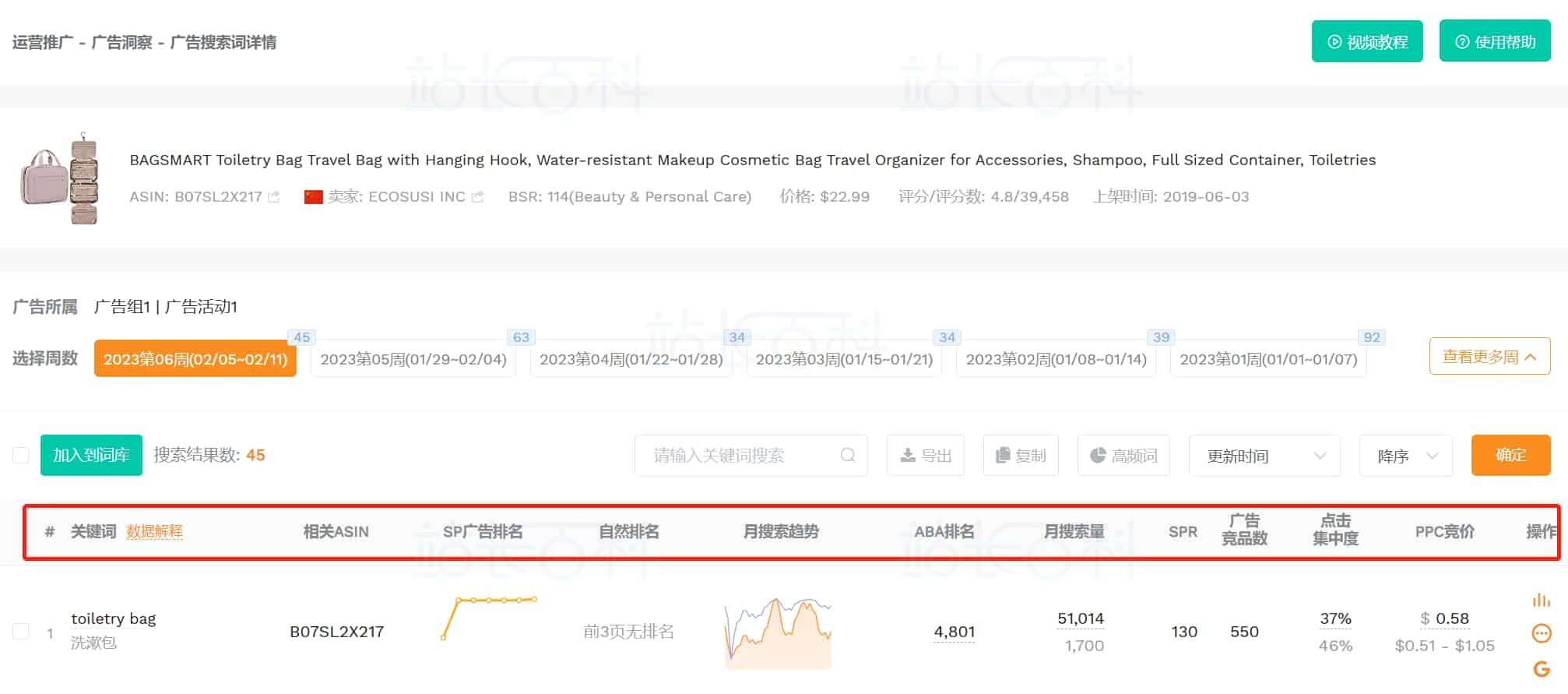Open external link icon beside ASIN B07SL2X217

click(273, 197)
